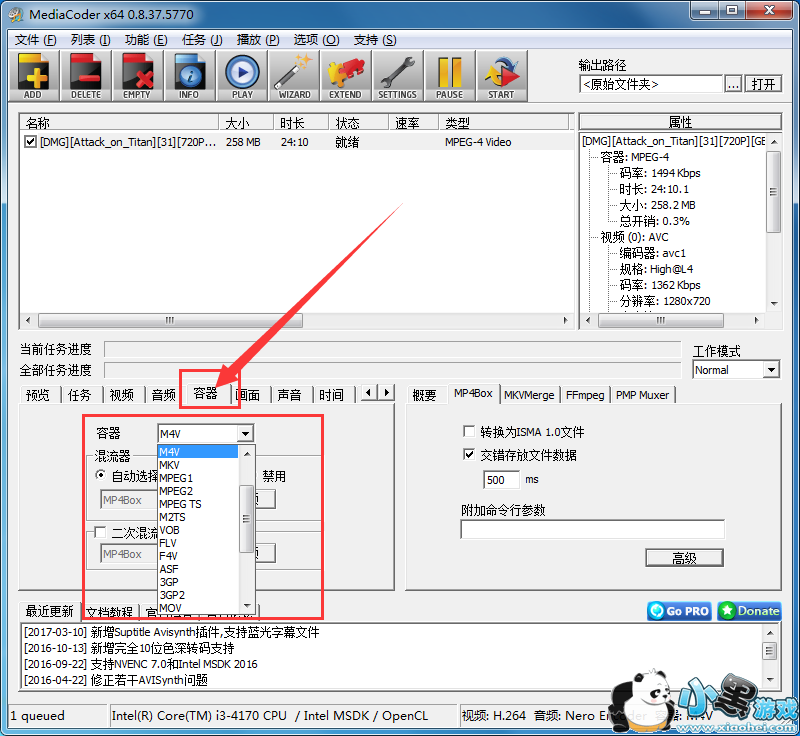The width and height of the screenshot is (800, 736).
Task: Enable the 二次混流 checkbox
Action: tap(101, 533)
